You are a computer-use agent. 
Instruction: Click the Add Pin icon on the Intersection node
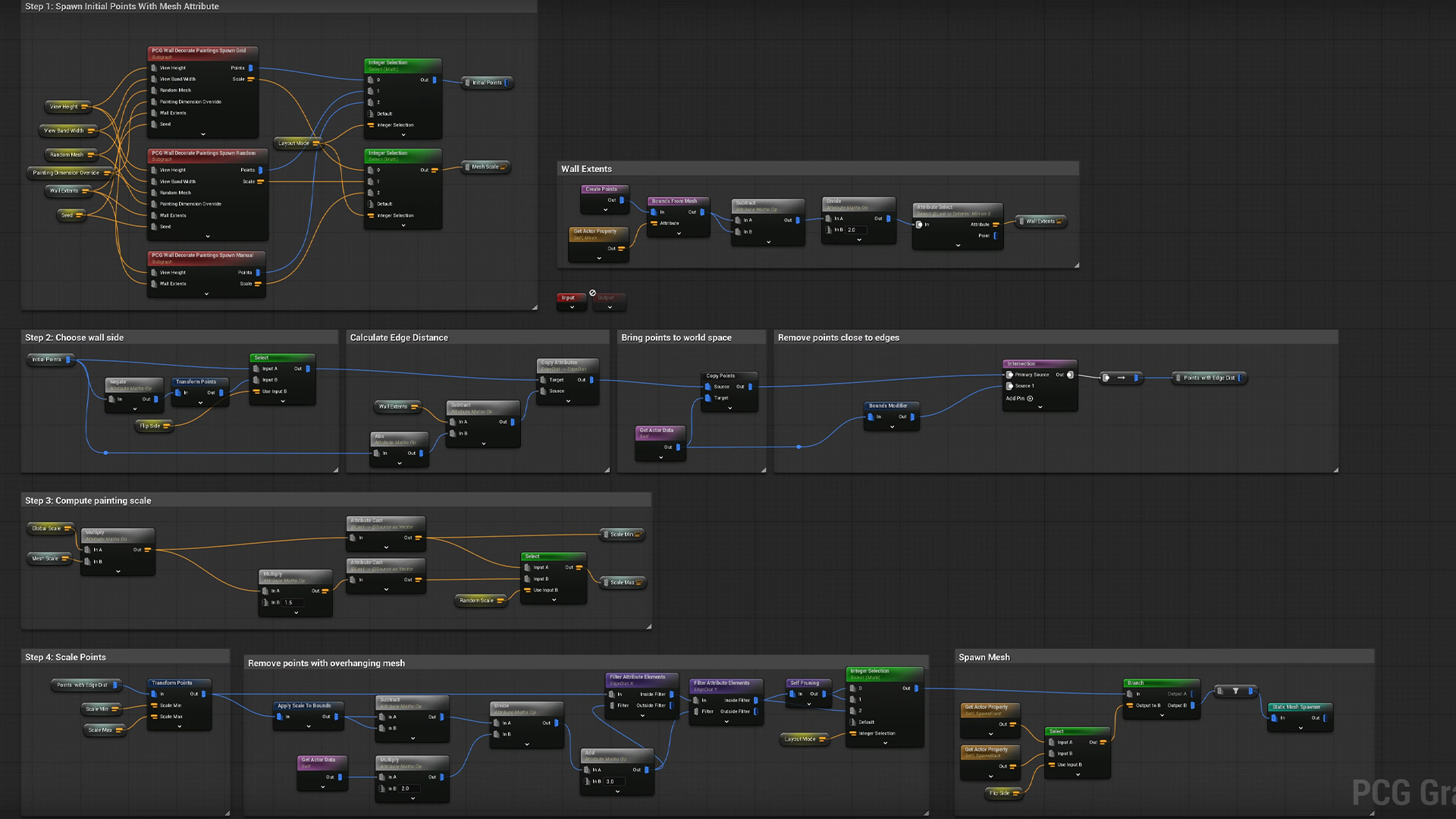point(1030,399)
